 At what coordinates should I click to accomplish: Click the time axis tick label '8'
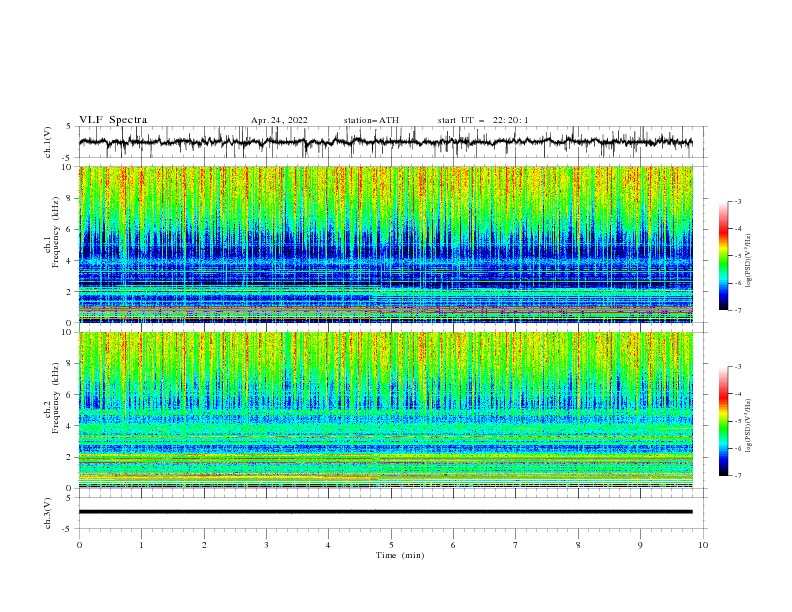pyautogui.click(x=578, y=545)
